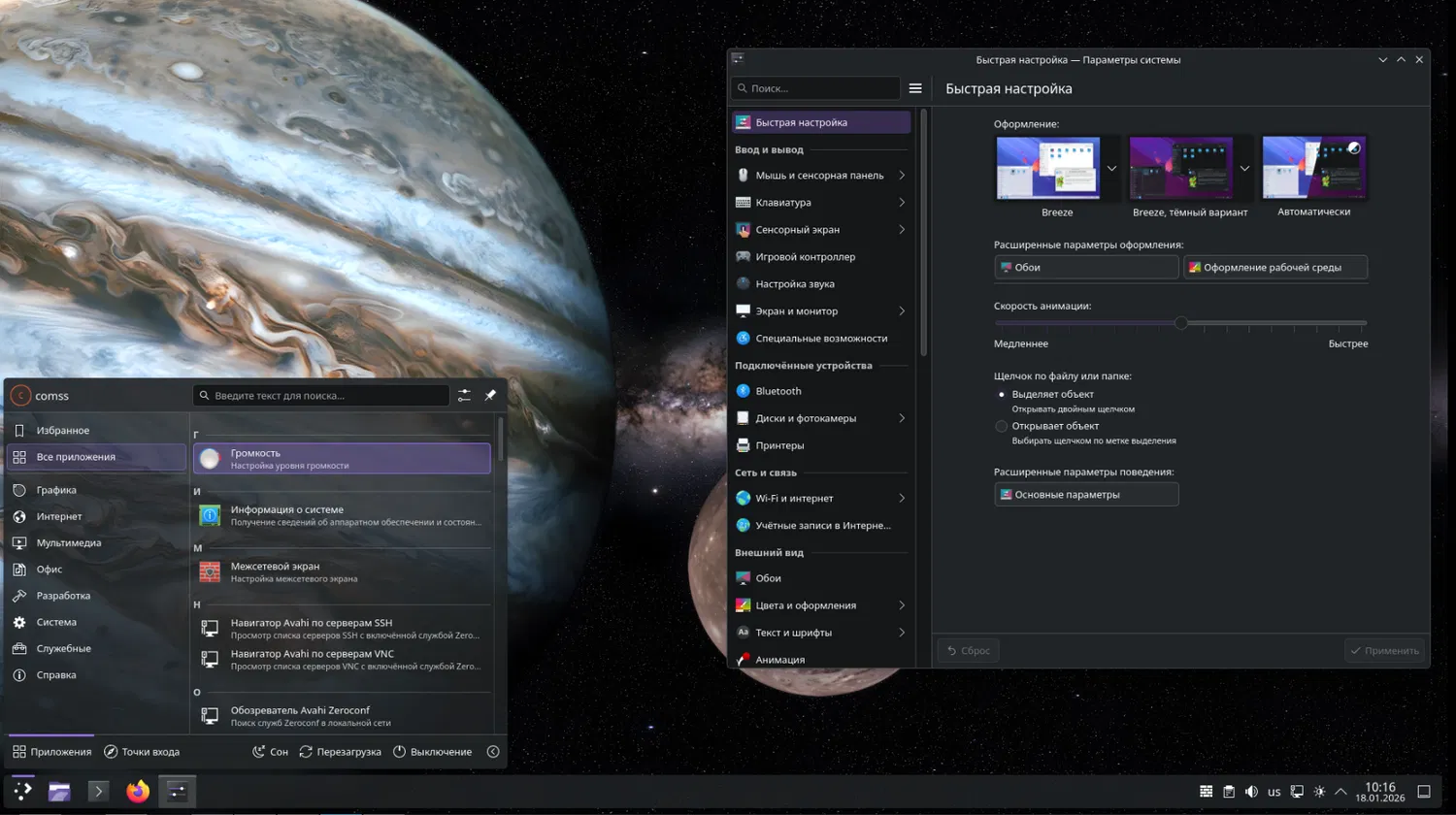
Task: Choose the Breeze light theme thumbnail
Action: [1048, 169]
